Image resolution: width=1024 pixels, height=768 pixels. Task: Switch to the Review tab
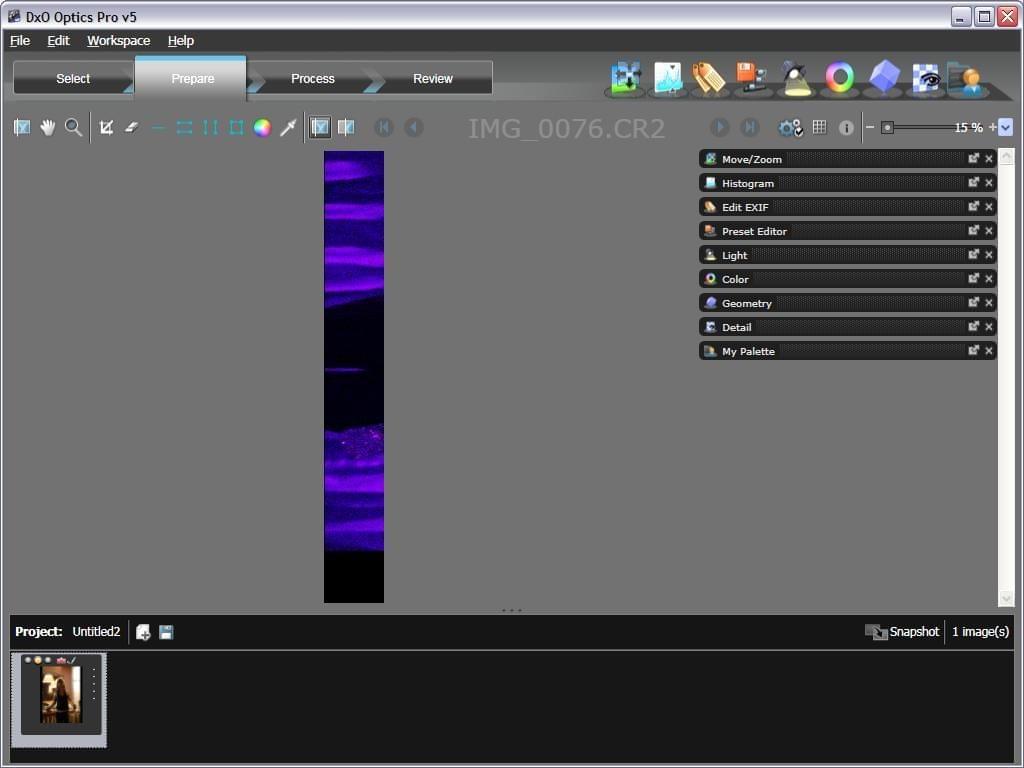432,78
